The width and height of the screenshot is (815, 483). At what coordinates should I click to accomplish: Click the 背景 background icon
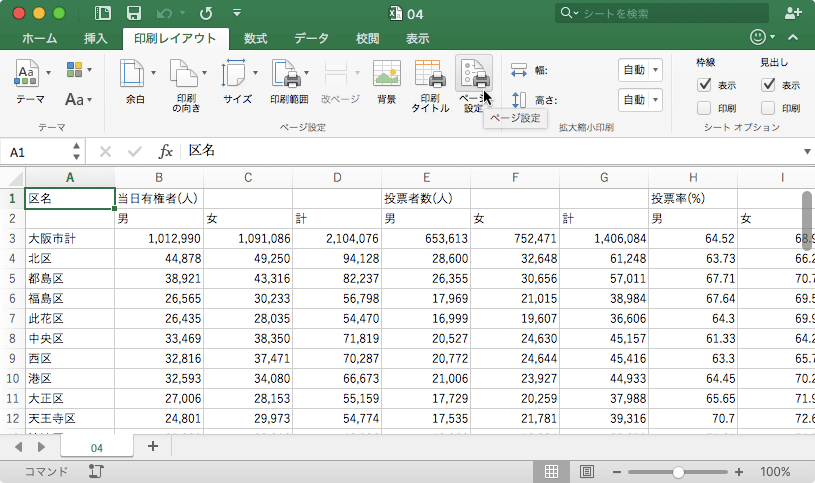(387, 73)
